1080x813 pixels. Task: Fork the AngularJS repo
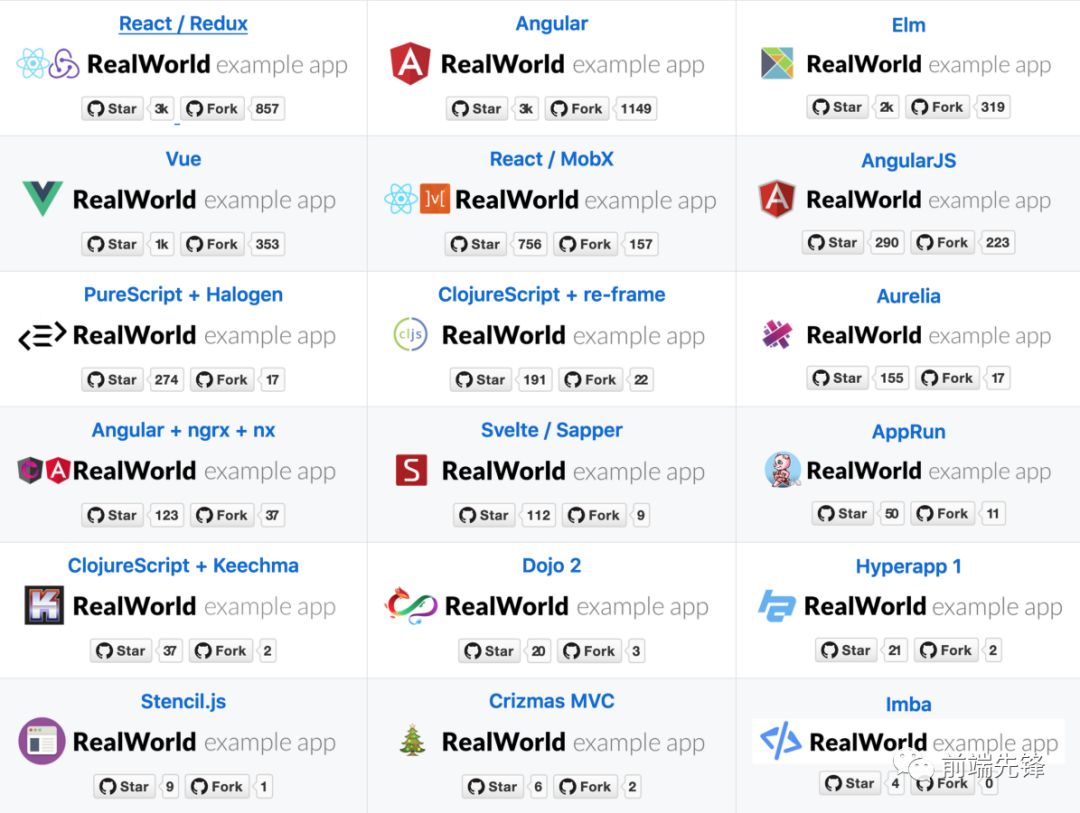943,243
